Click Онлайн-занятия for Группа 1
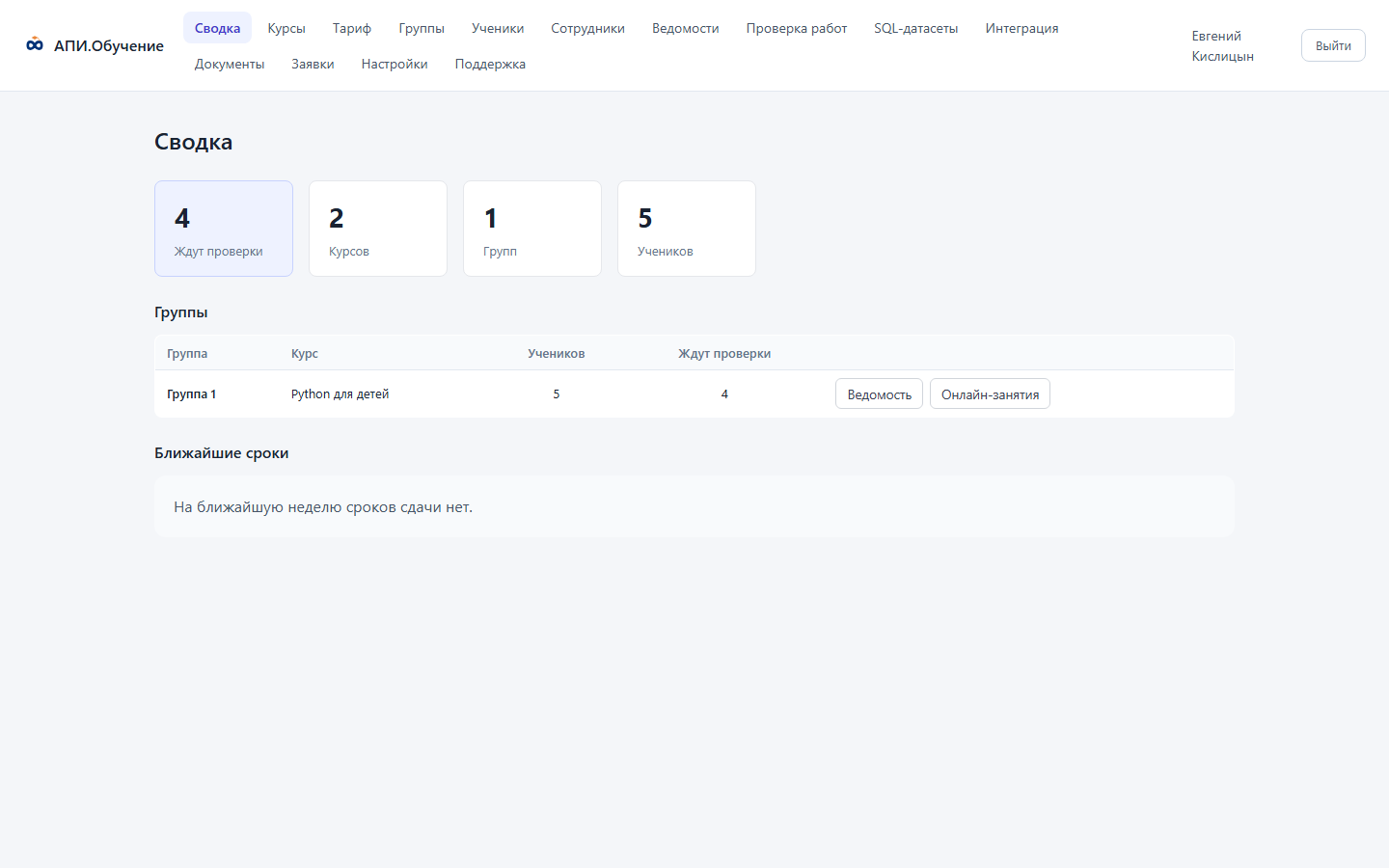Viewport: 1389px width, 868px height. 990,393
